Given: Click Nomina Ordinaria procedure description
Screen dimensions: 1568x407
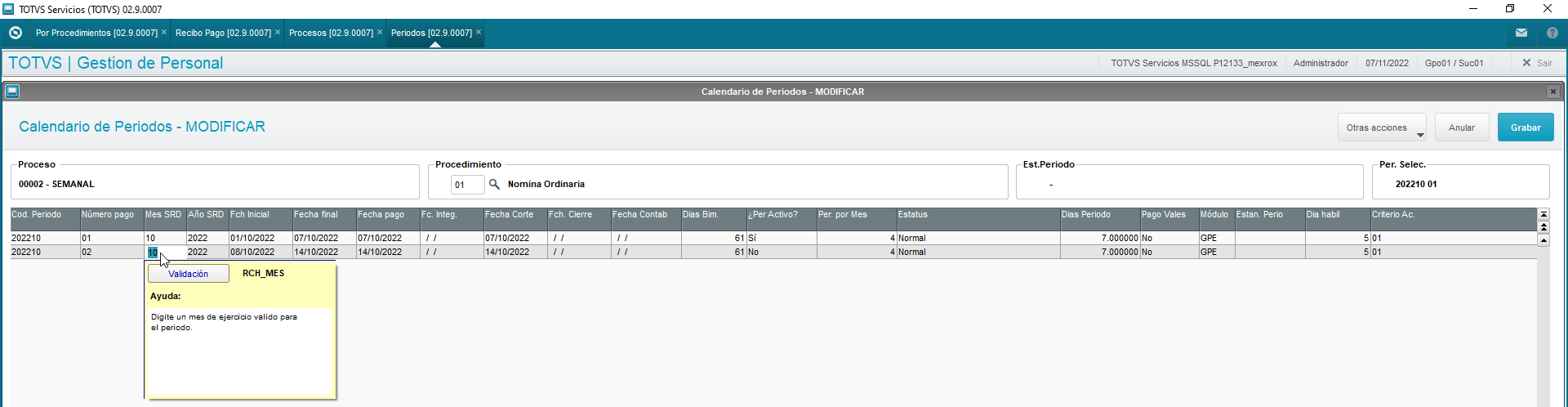Looking at the screenshot, I should (546, 185).
